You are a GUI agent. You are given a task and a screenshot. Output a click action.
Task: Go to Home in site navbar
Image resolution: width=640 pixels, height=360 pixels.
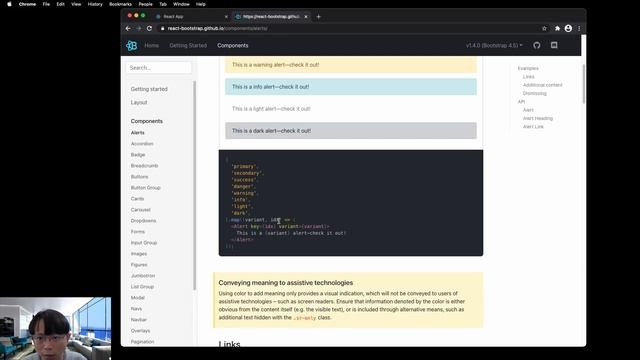(x=151, y=45)
